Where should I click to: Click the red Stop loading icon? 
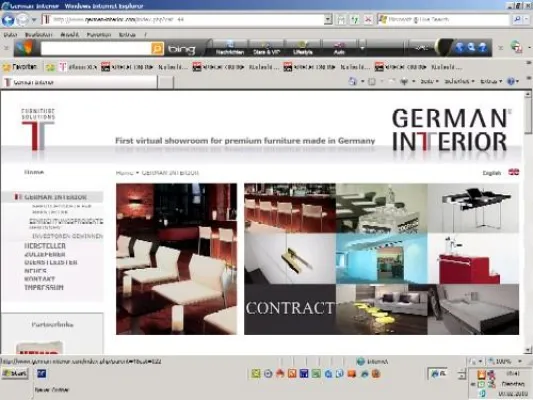(368, 20)
